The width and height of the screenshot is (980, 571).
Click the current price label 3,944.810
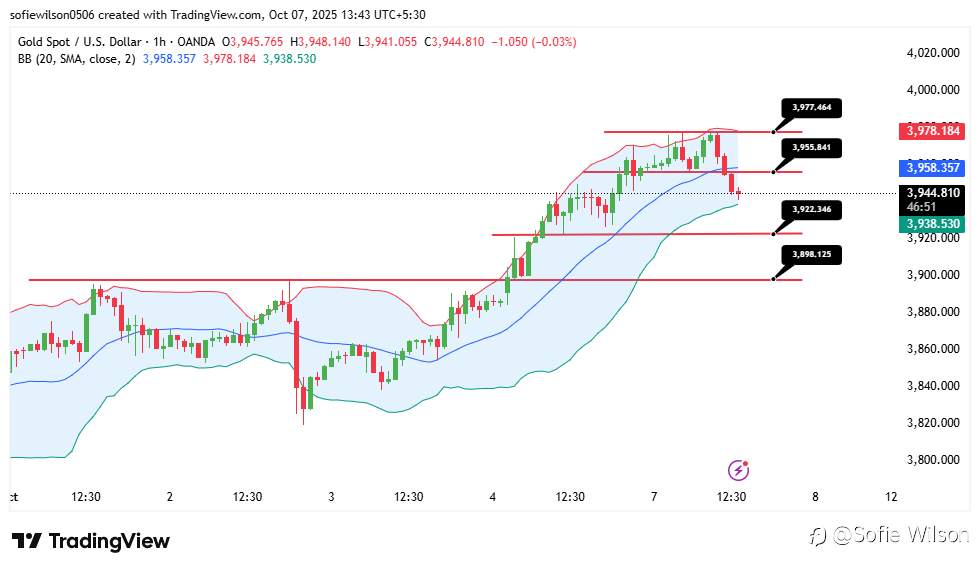[x=933, y=192]
